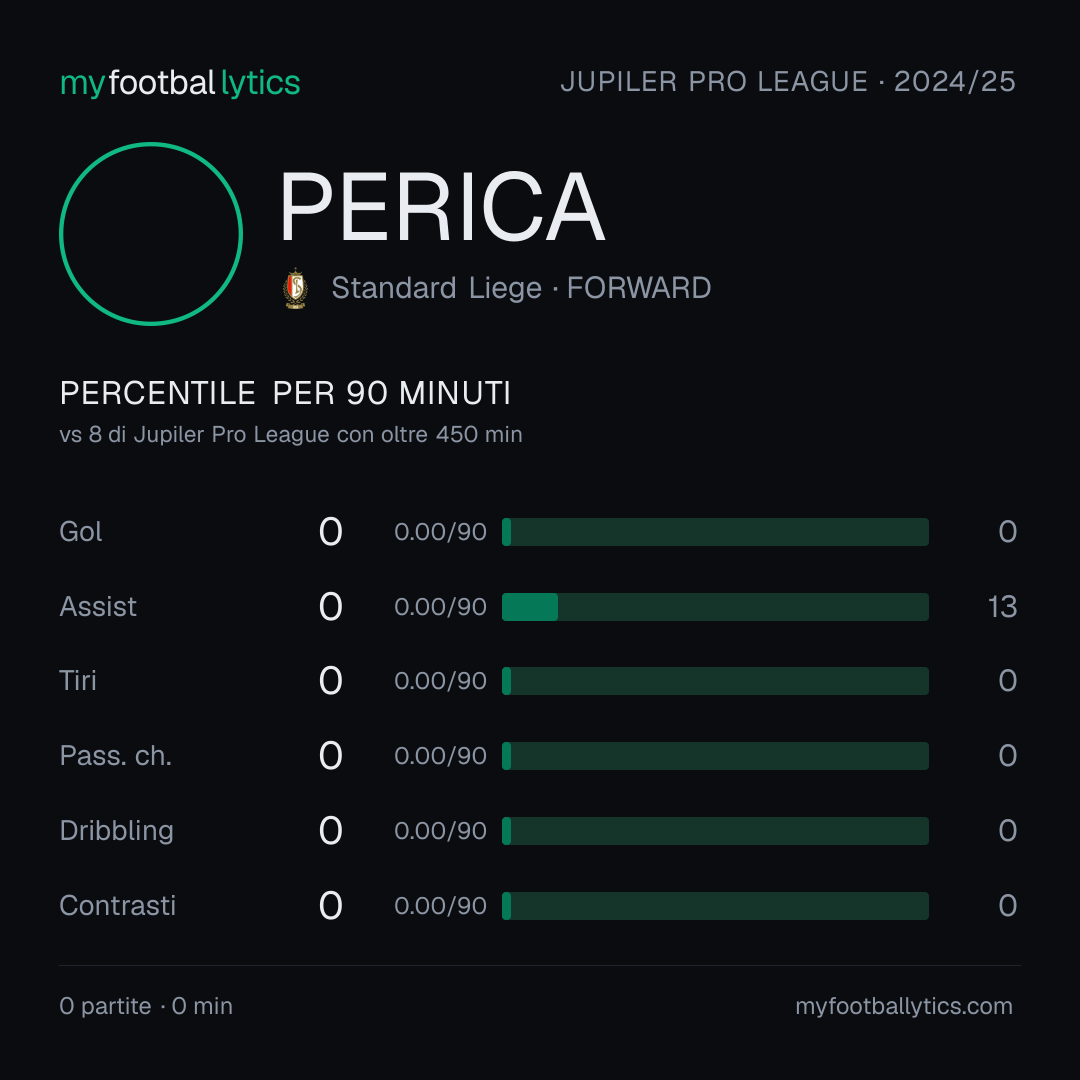Image resolution: width=1080 pixels, height=1080 pixels.
Task: Click the Contrasti percentile bar
Action: click(715, 906)
